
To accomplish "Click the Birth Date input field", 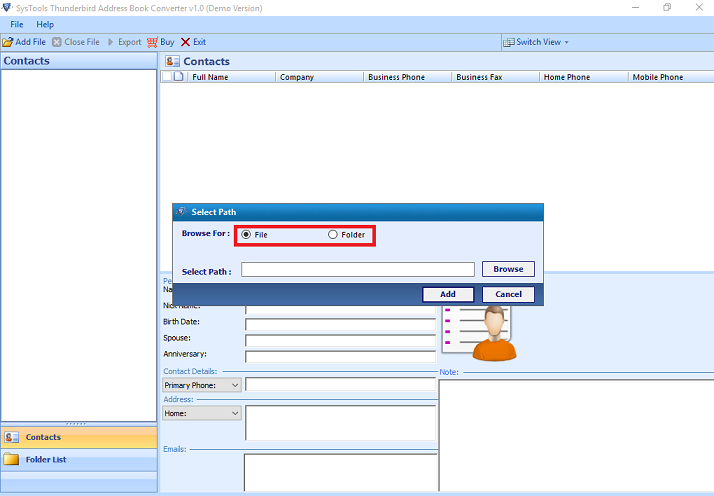I will (x=340, y=324).
